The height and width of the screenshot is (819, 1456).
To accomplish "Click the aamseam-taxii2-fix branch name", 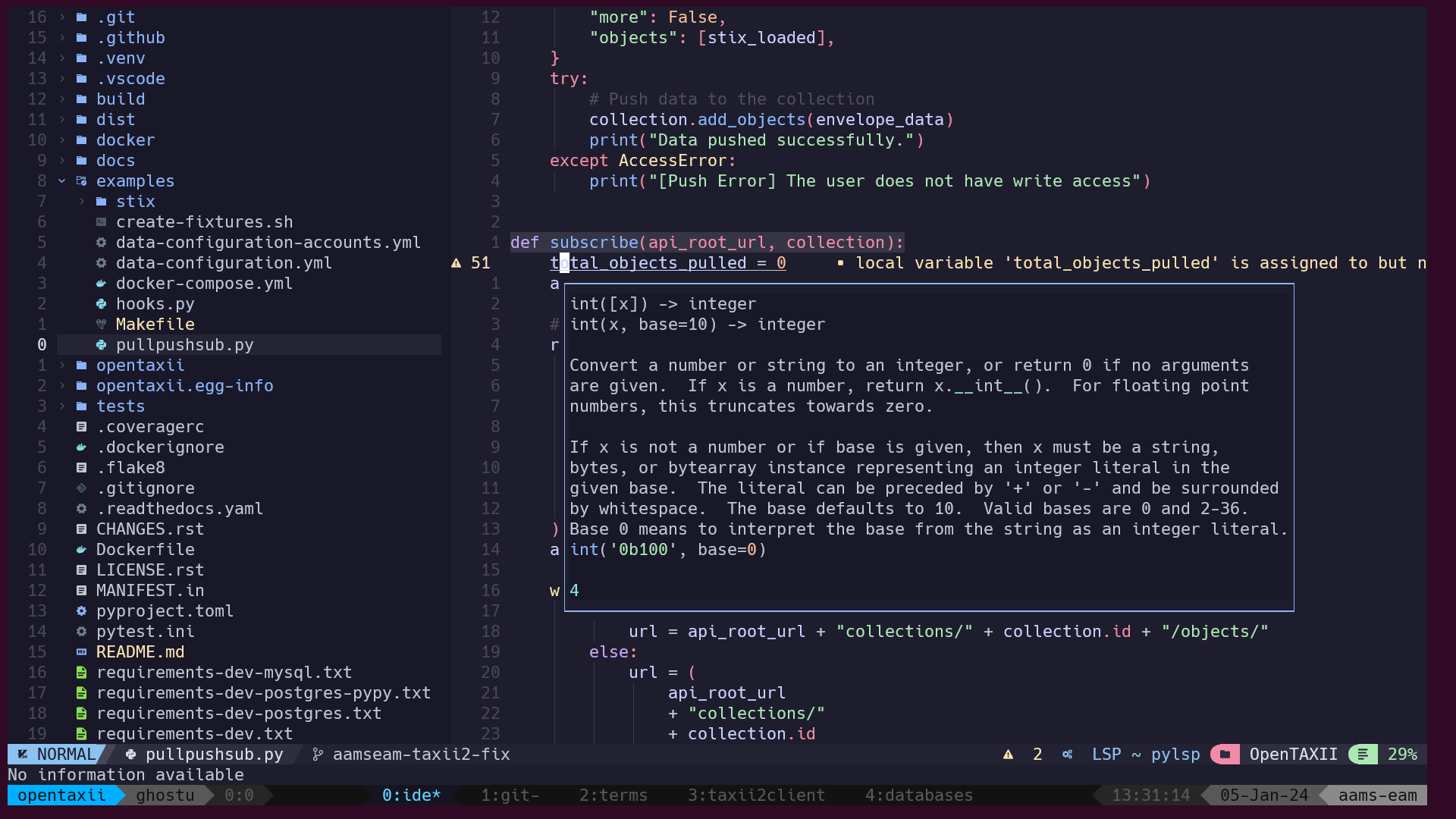I will click(x=422, y=755).
